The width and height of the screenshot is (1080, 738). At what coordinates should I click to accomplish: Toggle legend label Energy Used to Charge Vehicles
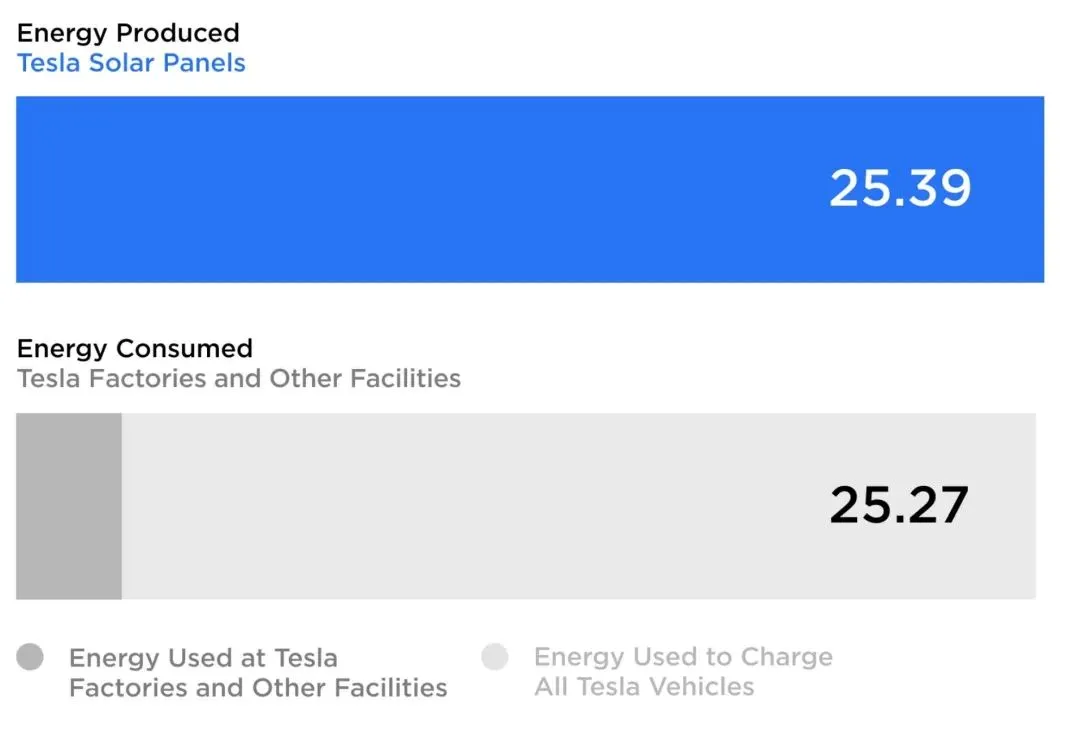(683, 671)
